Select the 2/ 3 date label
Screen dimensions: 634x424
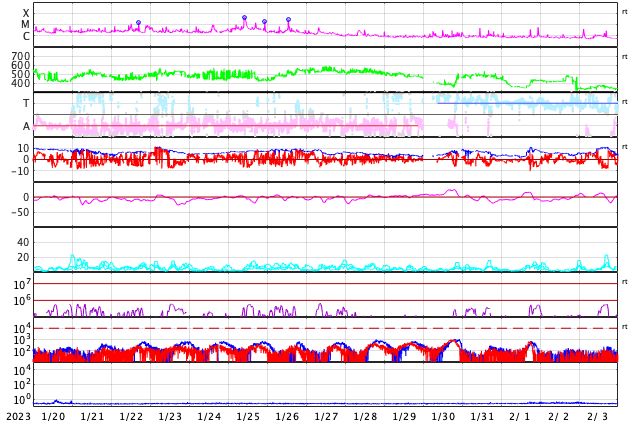pos(598,417)
